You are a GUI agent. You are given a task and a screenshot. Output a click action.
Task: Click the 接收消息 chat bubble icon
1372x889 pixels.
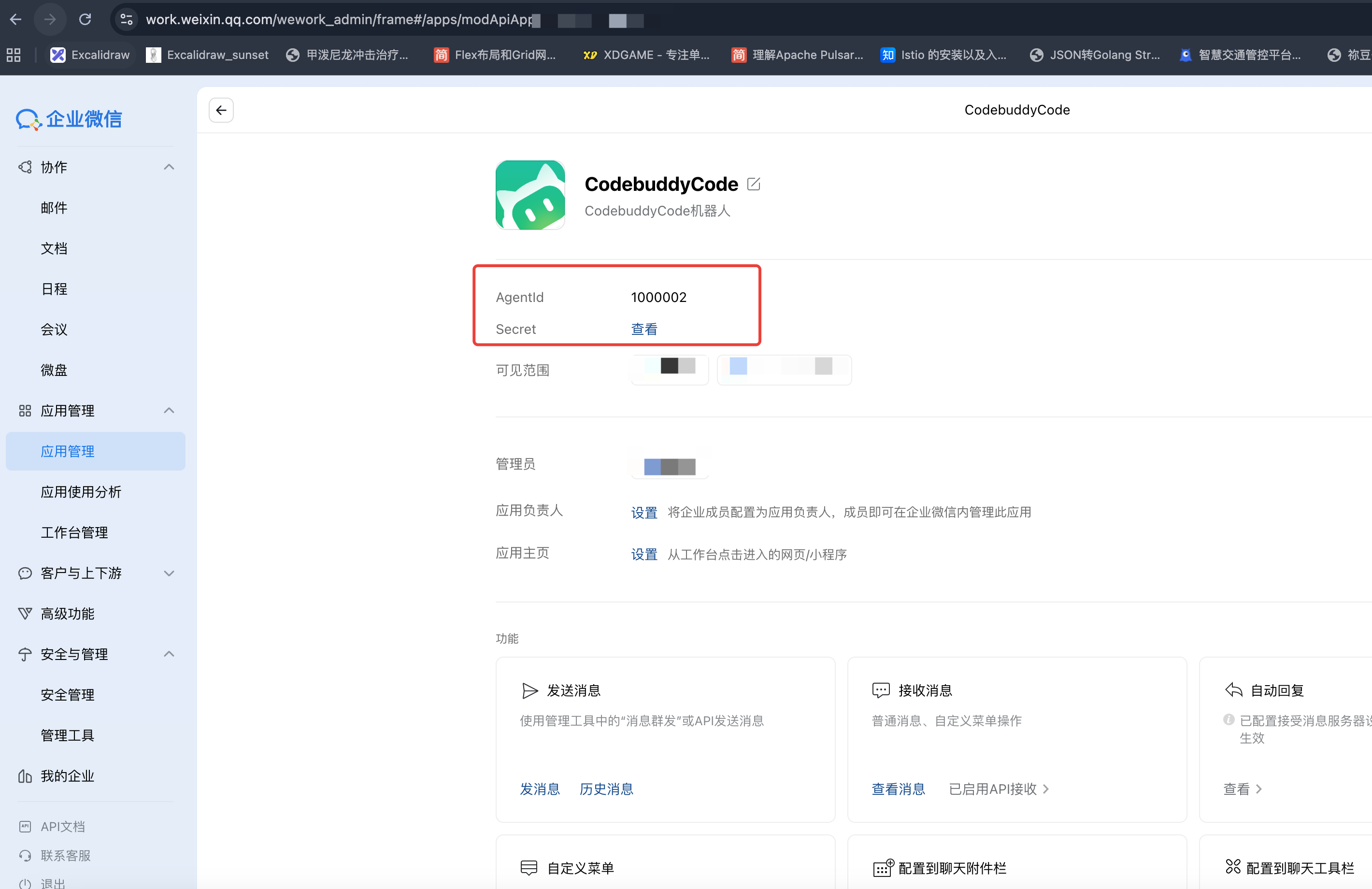click(880, 690)
